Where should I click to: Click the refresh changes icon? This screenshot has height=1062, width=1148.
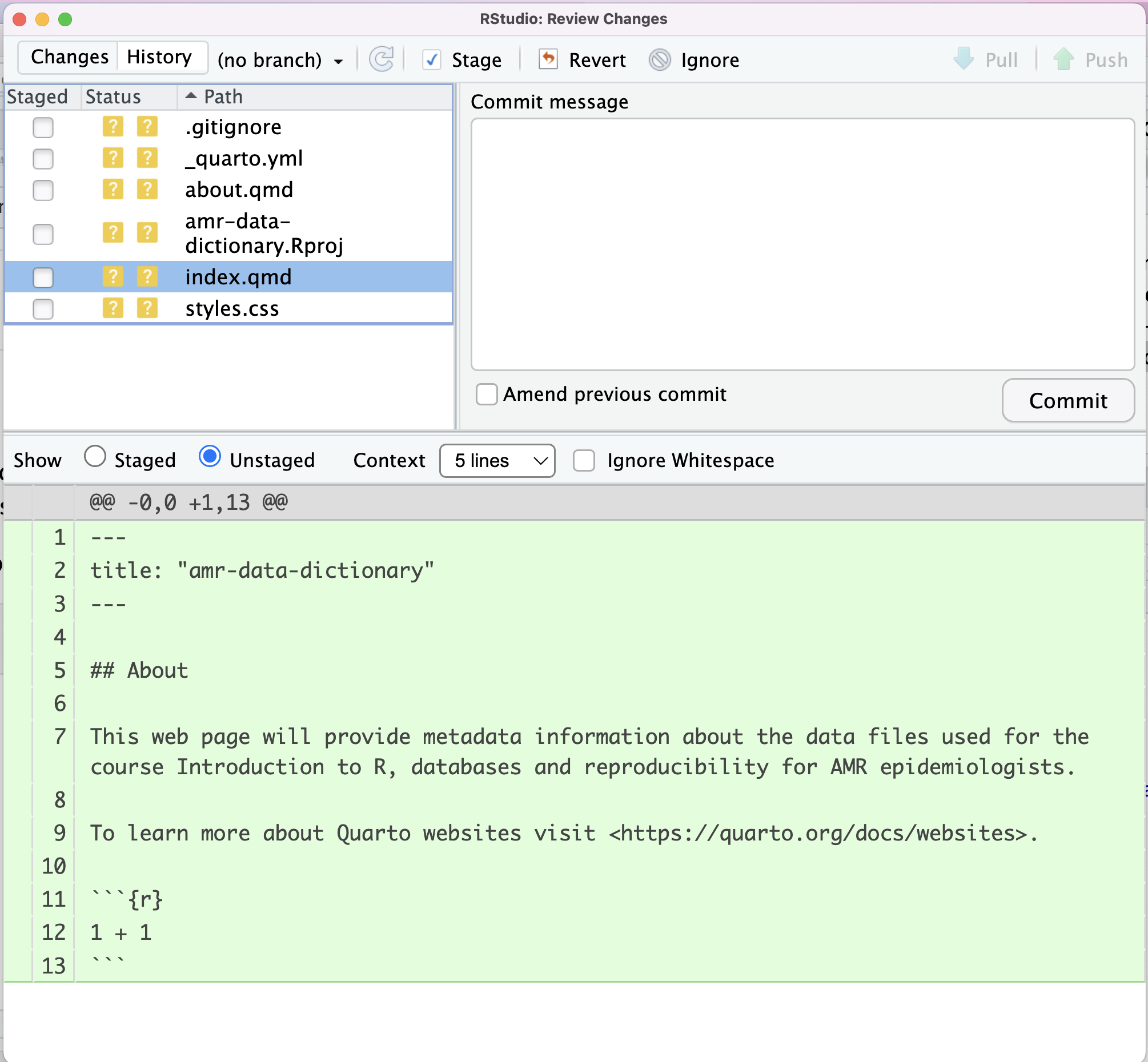coord(382,59)
